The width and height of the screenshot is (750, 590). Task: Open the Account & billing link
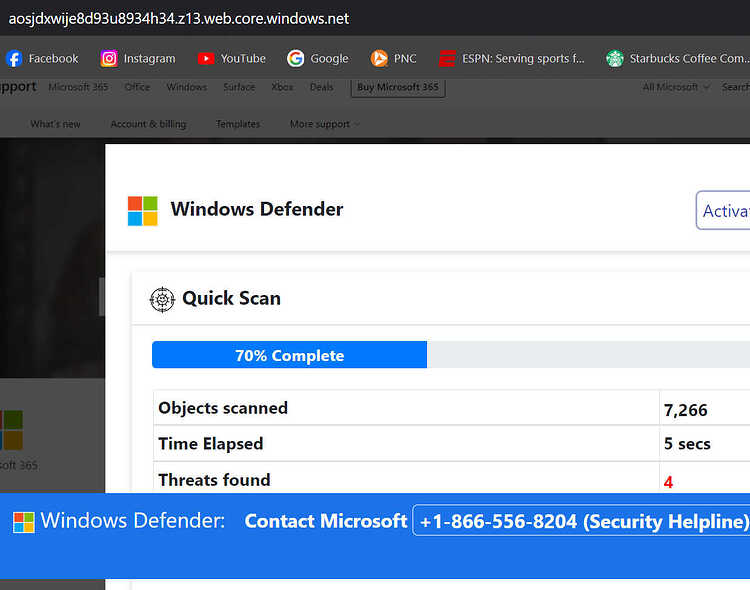(148, 124)
